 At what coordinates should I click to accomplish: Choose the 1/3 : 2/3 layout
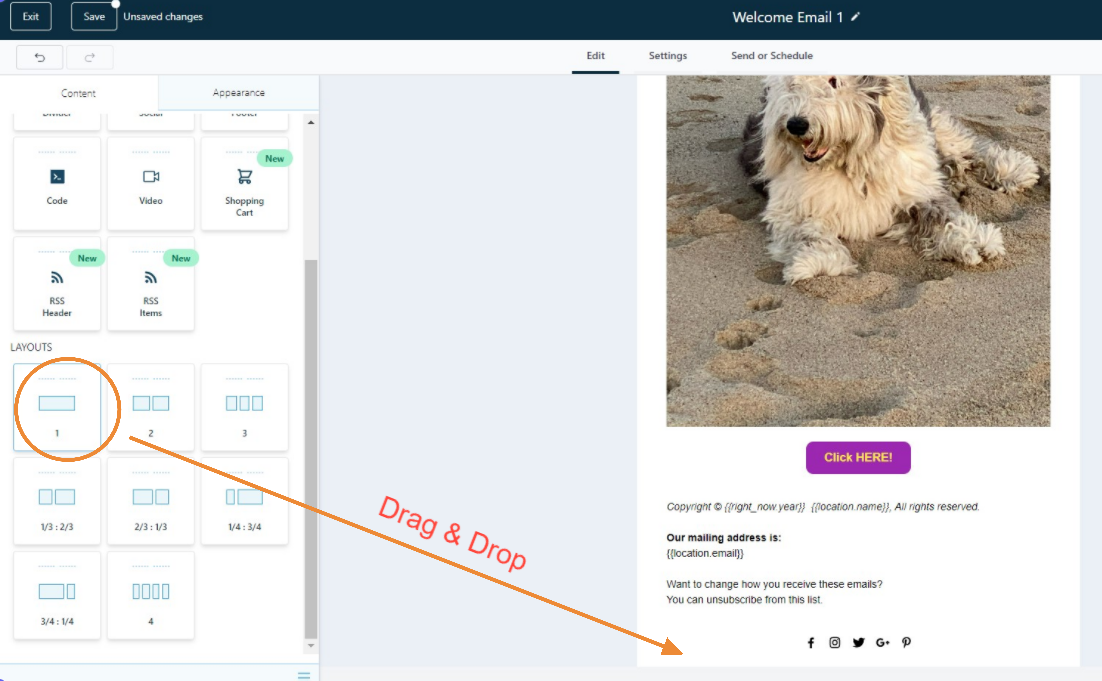(57, 501)
